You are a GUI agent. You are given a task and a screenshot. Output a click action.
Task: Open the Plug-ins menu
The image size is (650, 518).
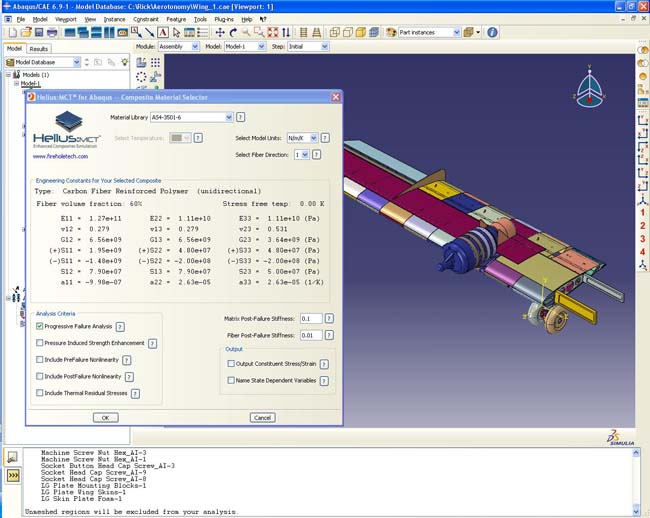point(224,19)
